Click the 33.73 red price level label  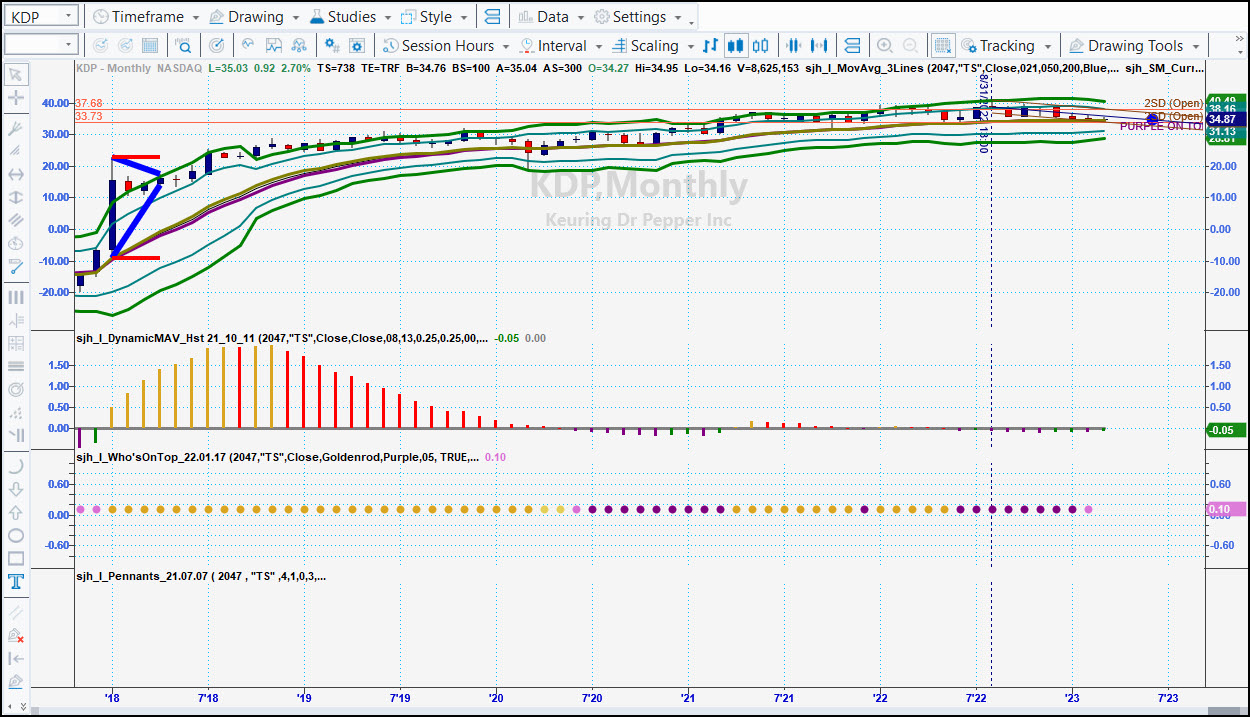pos(89,116)
